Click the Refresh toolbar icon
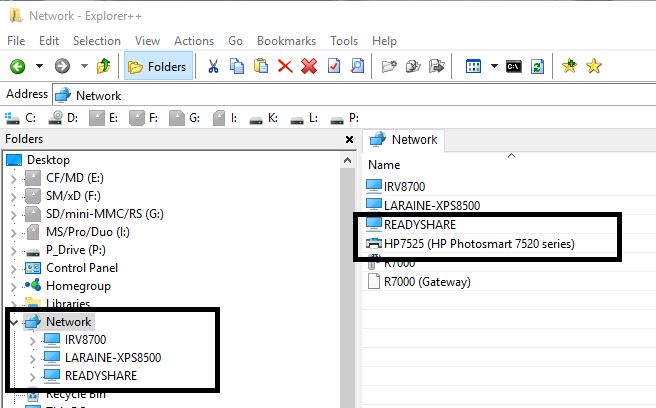This screenshot has height=408, width=656. pyautogui.click(x=537, y=66)
